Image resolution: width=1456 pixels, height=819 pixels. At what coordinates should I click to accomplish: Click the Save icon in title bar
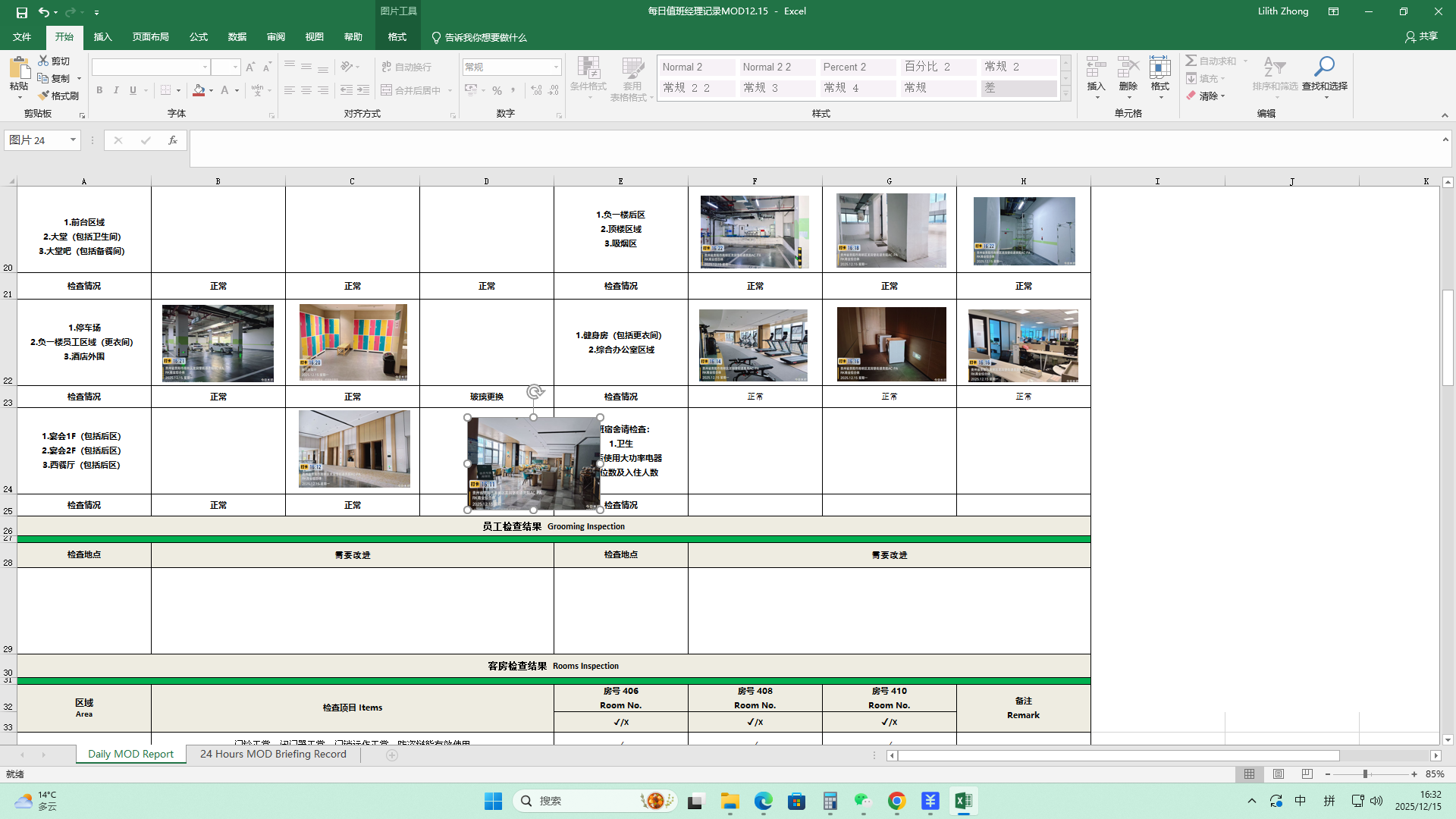[x=21, y=12]
